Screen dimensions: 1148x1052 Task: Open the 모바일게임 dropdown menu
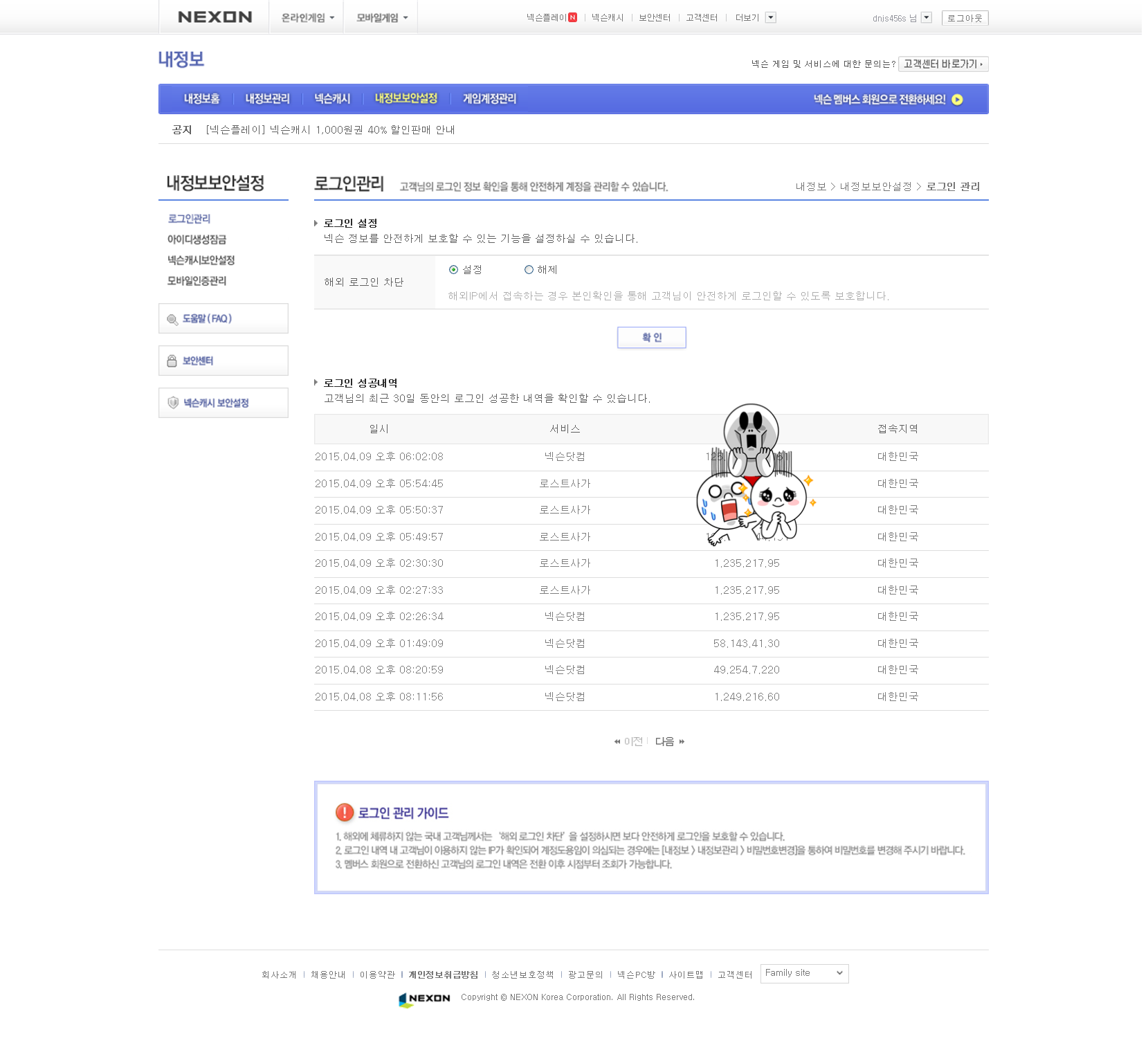[381, 18]
